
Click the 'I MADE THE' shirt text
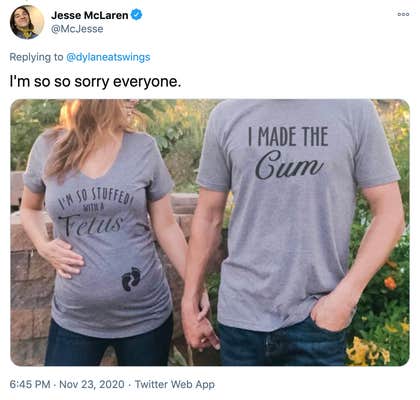(288, 136)
